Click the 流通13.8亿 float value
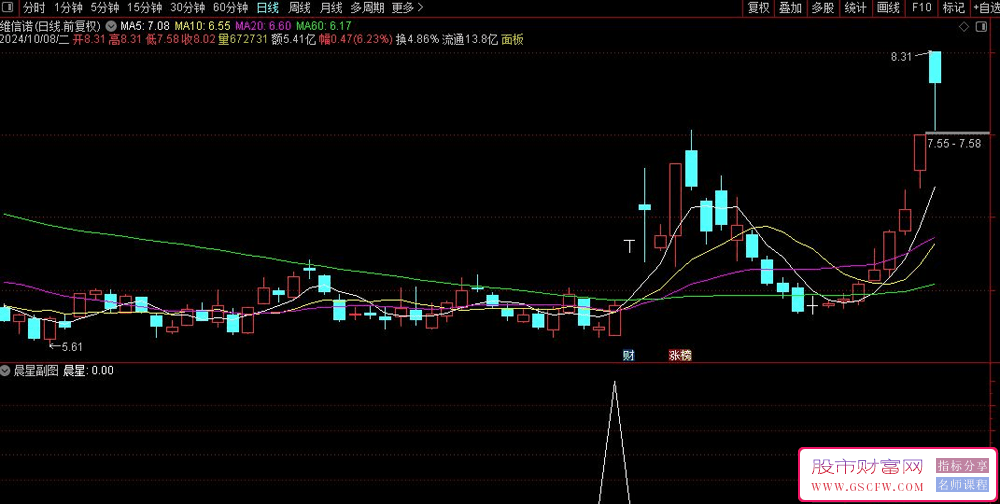Viewport: 1000px width, 504px height. tap(470, 40)
